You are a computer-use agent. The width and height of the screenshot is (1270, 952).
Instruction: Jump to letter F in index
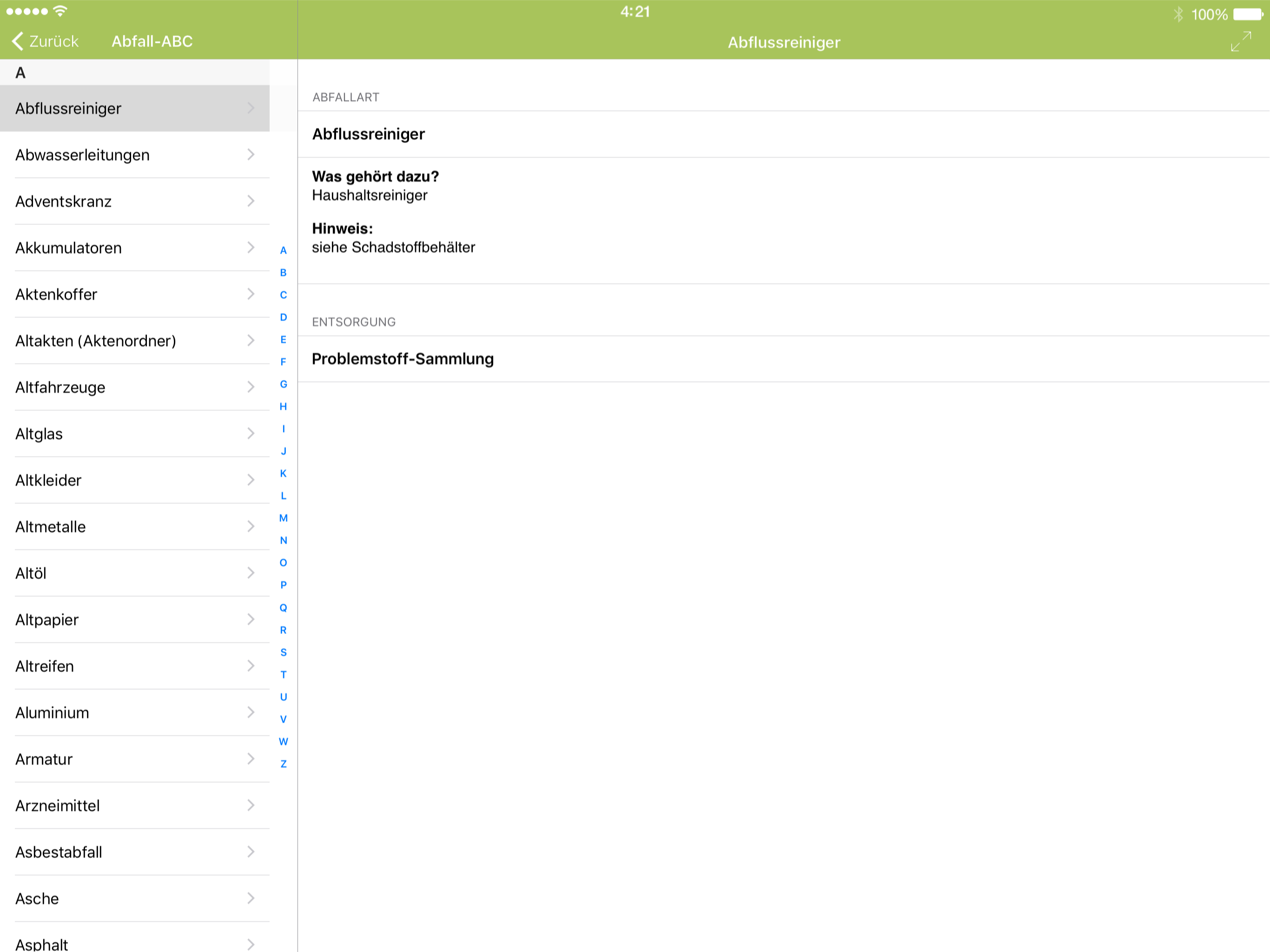[x=284, y=362]
